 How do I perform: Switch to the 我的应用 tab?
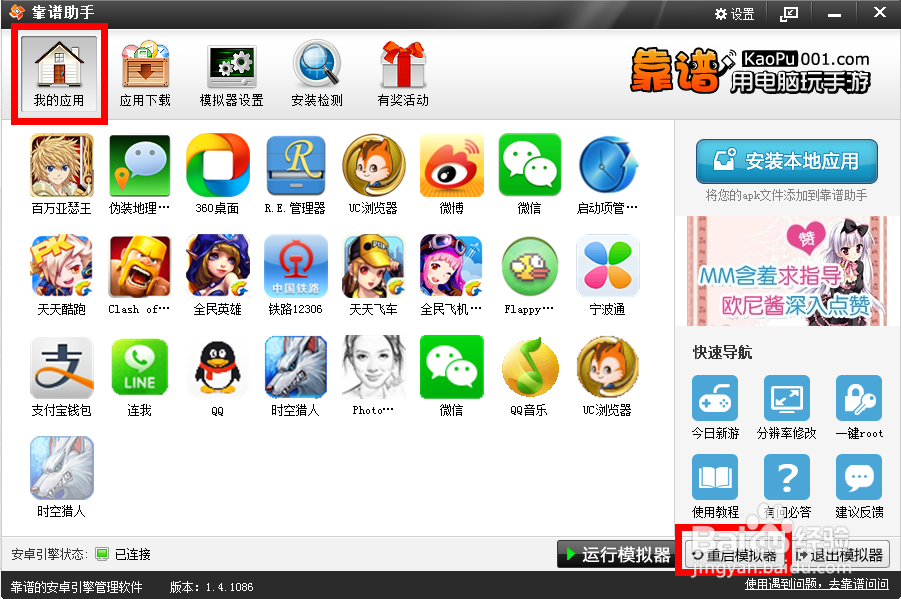pyautogui.click(x=59, y=73)
